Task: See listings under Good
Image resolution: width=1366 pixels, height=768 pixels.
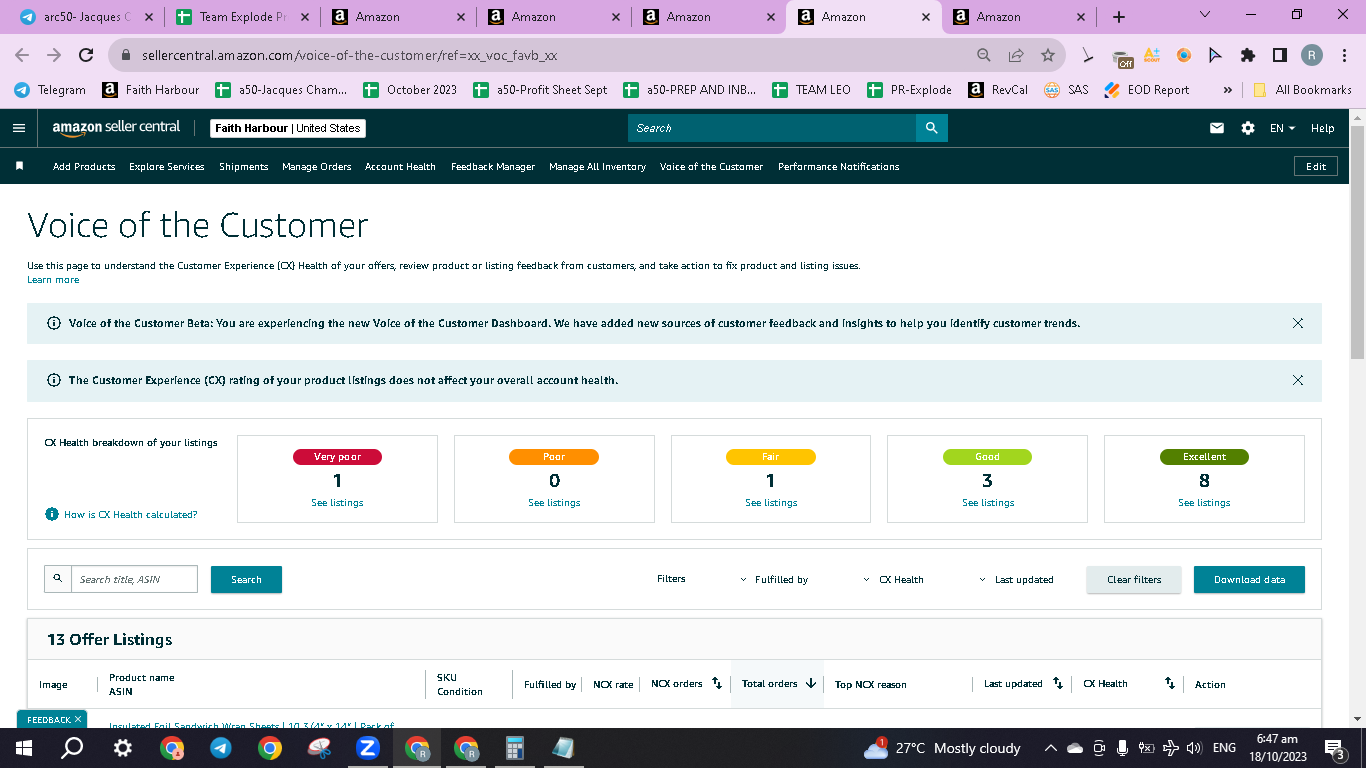Action: [x=988, y=502]
